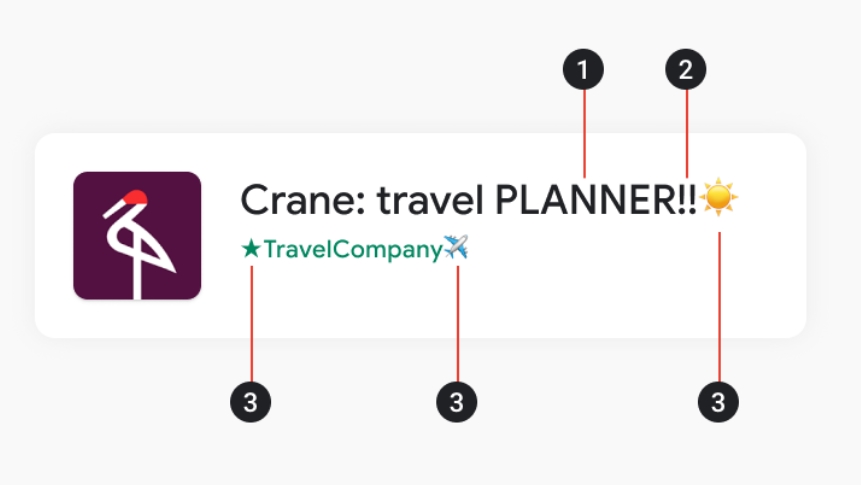
Task: Click the sun emoji after the title
Action: (x=719, y=198)
